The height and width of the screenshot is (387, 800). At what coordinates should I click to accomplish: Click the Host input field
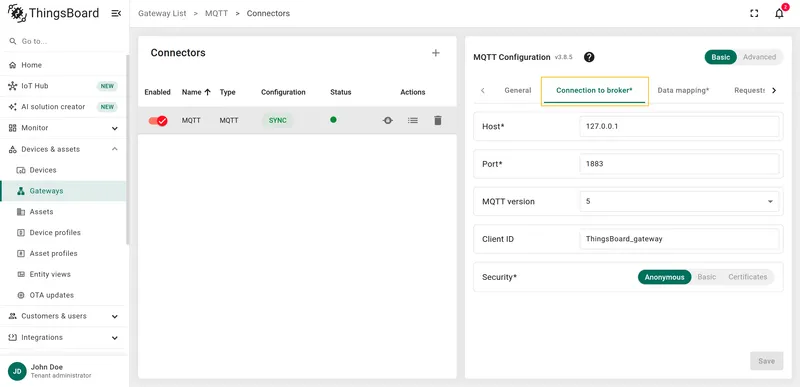(680, 126)
